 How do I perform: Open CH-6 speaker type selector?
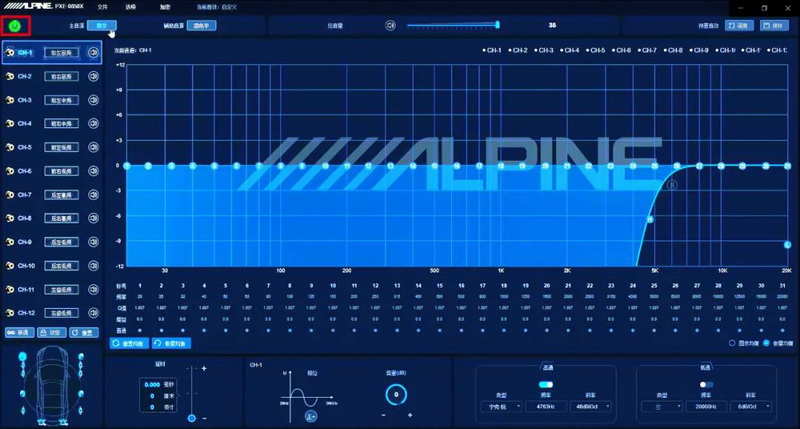pos(62,171)
